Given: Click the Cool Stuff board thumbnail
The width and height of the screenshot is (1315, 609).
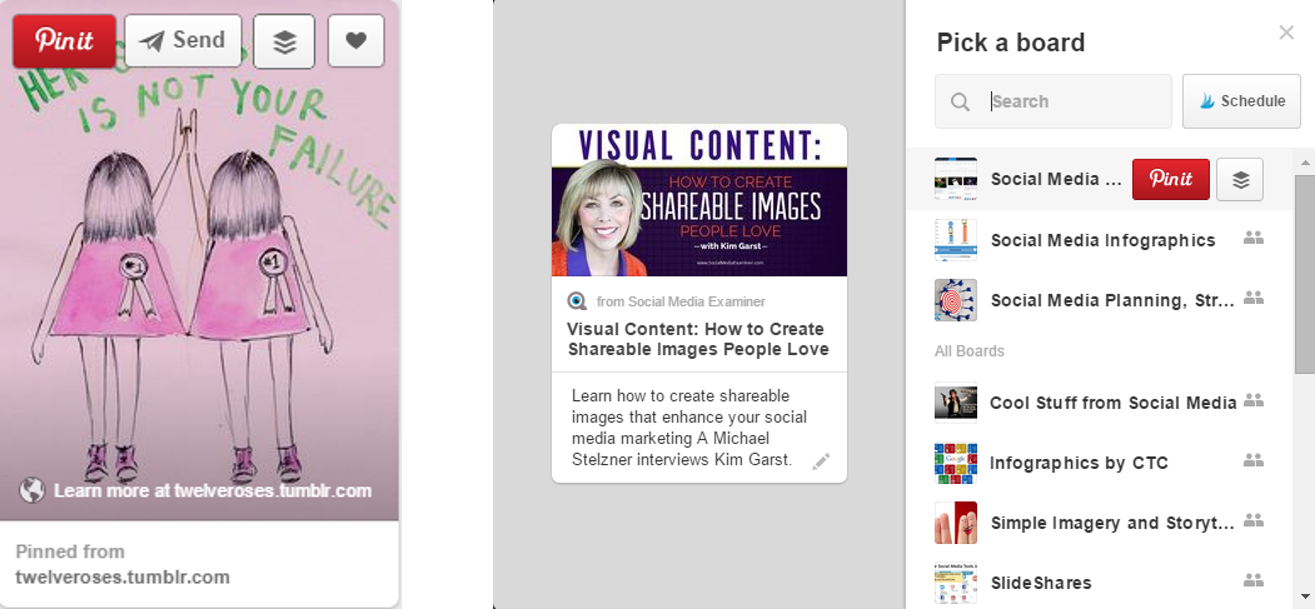Looking at the screenshot, I should click(x=955, y=403).
